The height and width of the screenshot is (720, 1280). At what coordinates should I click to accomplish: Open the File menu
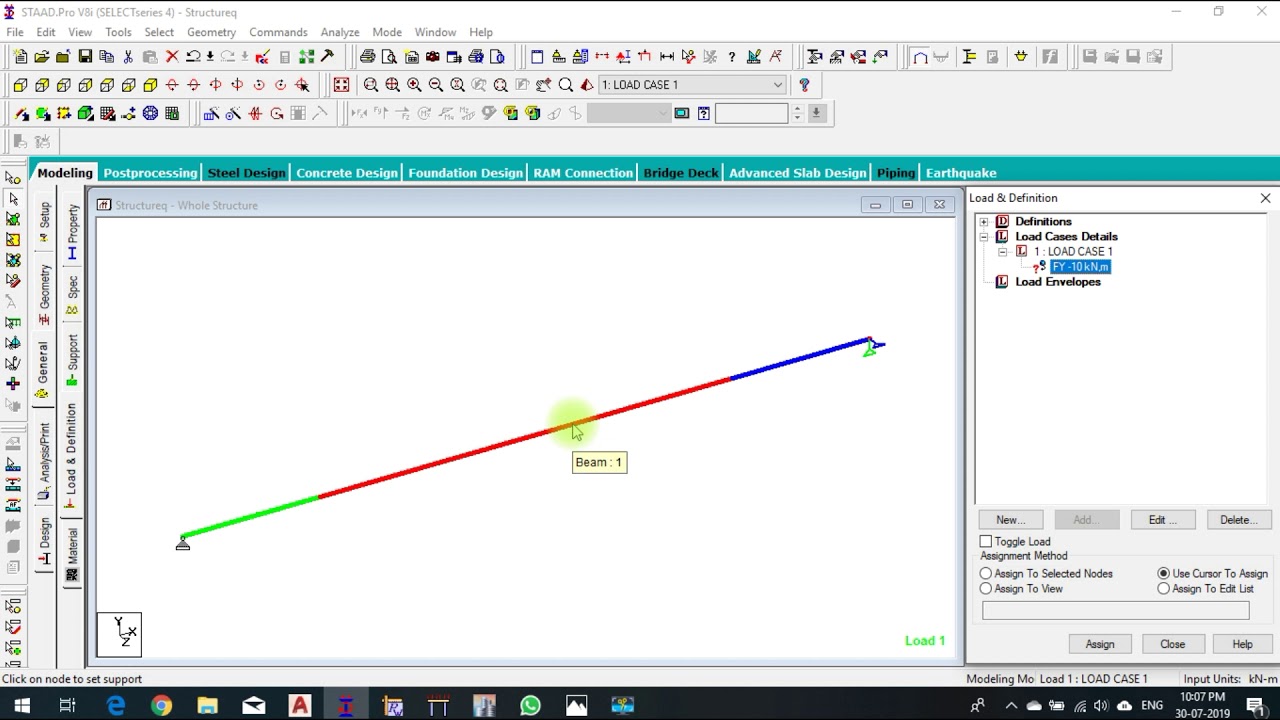(15, 32)
